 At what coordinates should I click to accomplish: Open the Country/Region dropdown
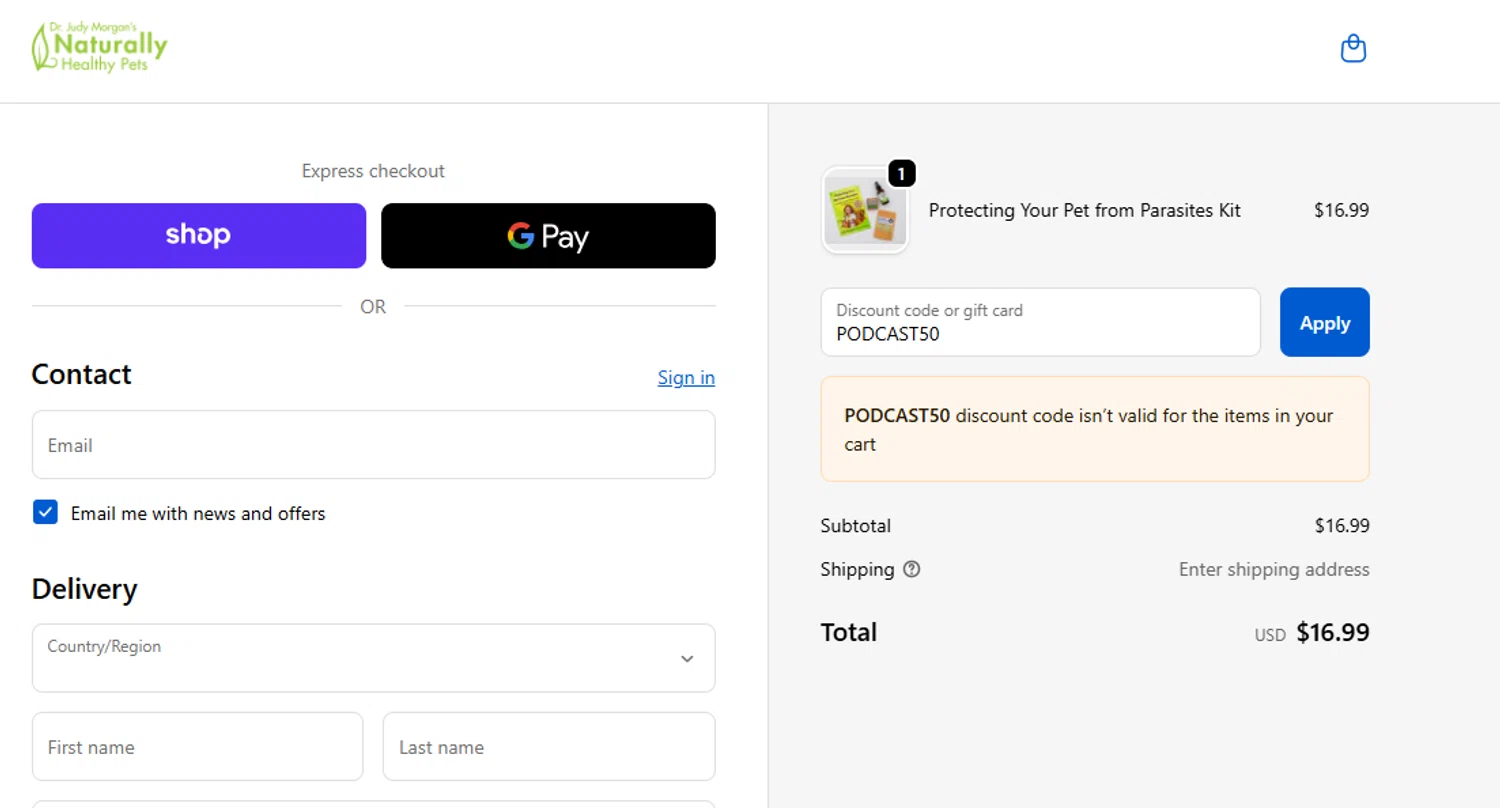[x=373, y=658]
